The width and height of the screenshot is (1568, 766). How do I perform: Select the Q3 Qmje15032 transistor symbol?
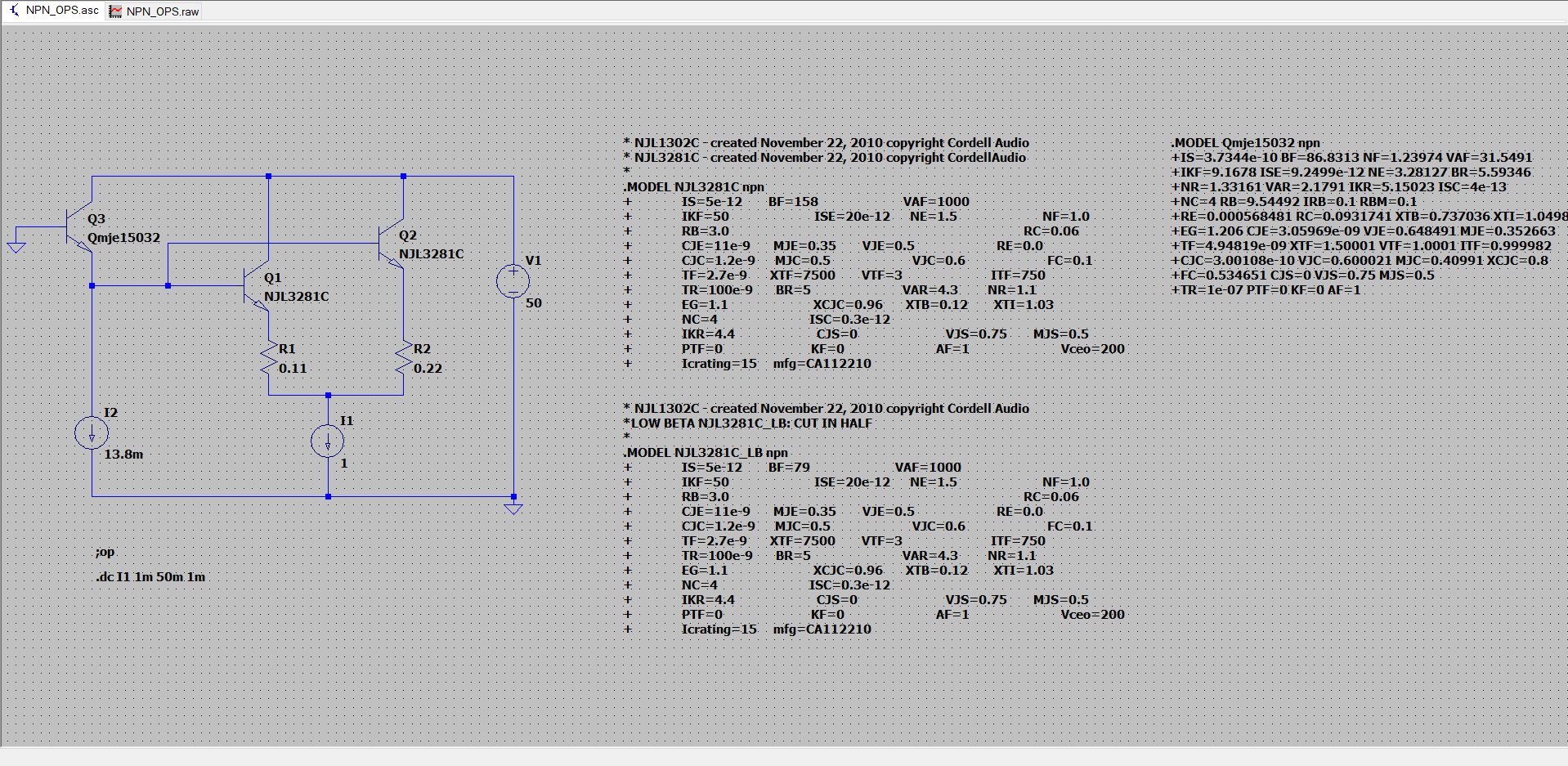tap(79, 226)
